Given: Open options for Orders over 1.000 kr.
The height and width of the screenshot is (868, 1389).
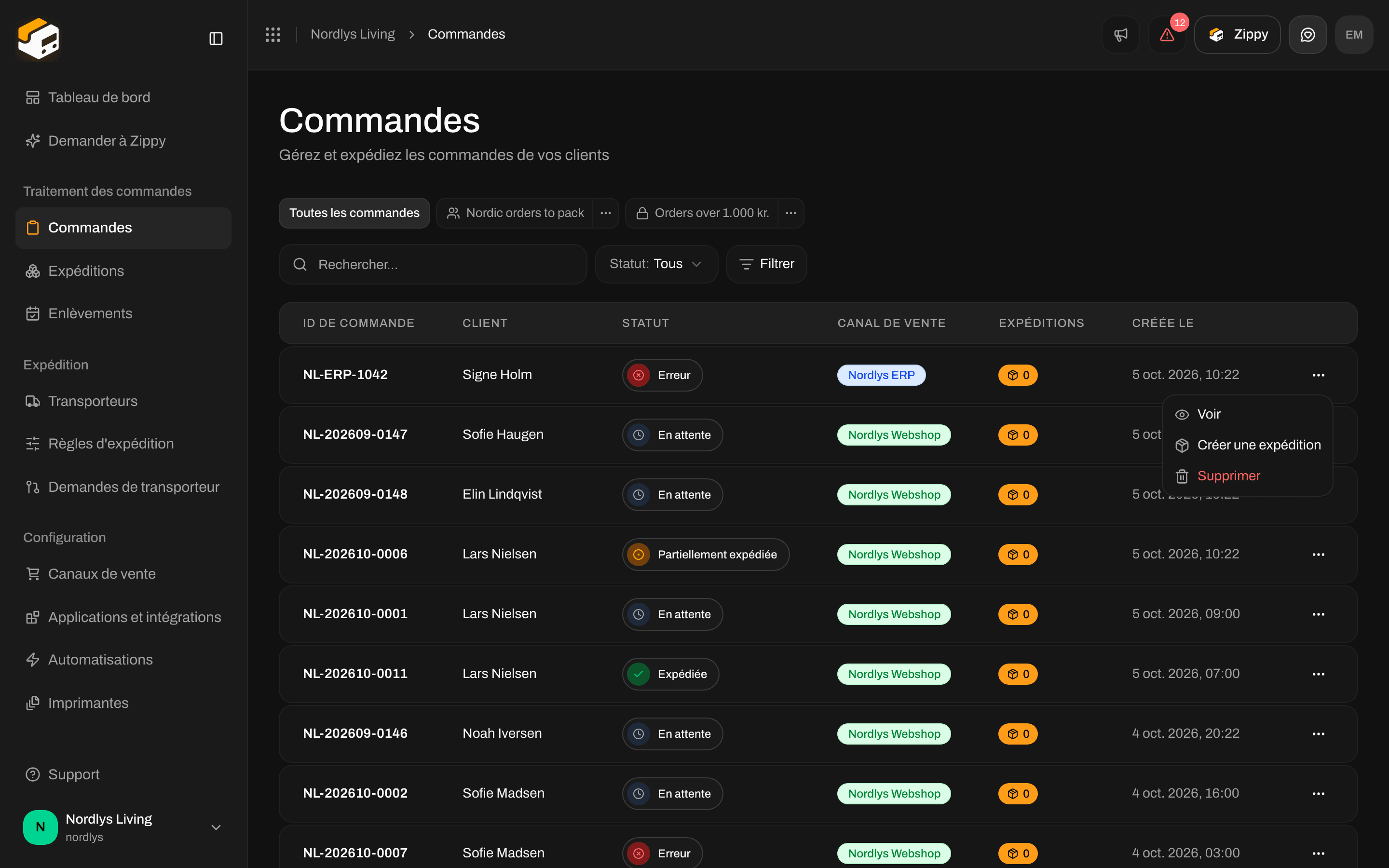Looking at the screenshot, I should 791,213.
